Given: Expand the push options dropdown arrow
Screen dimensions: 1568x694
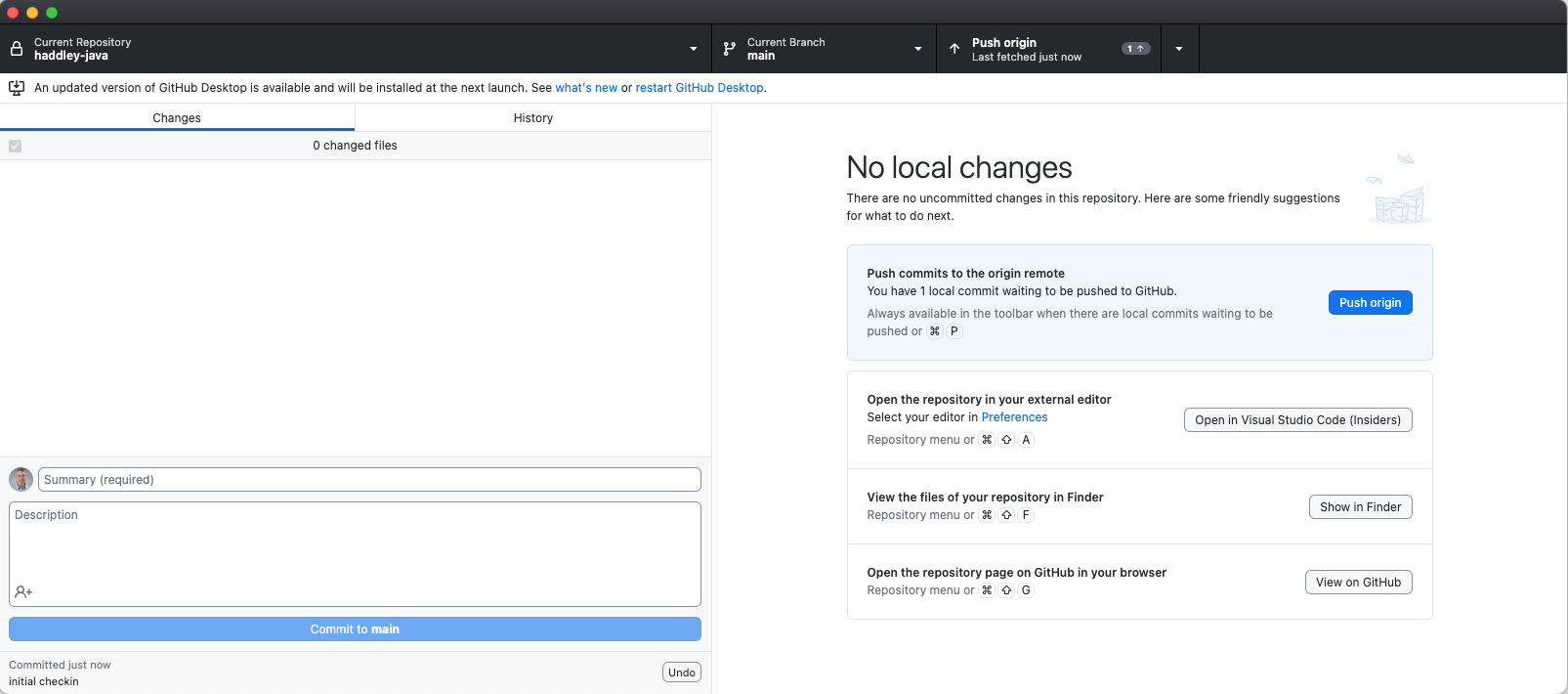Looking at the screenshot, I should (1179, 49).
